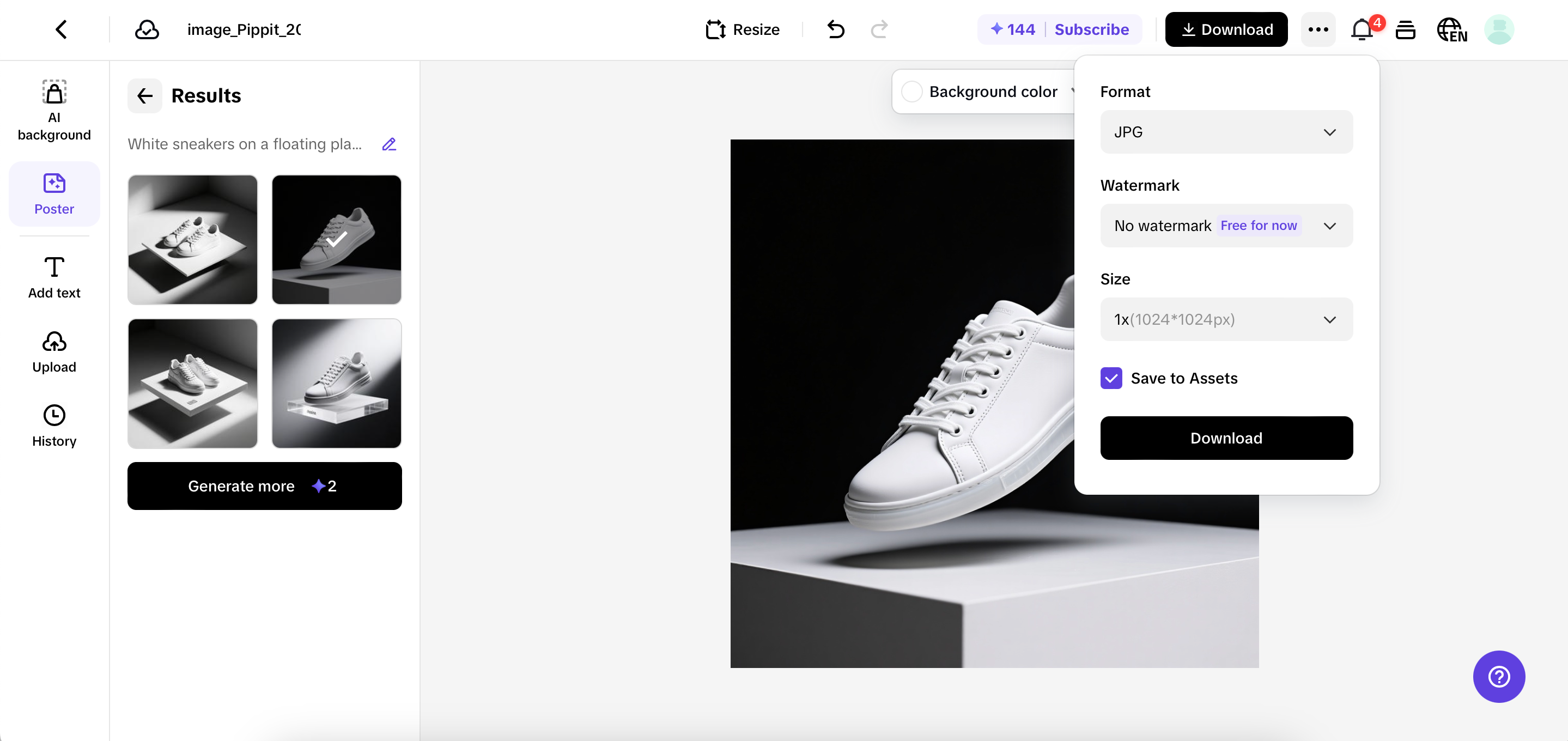
Task: Open the notifications bell
Action: [x=1361, y=29]
